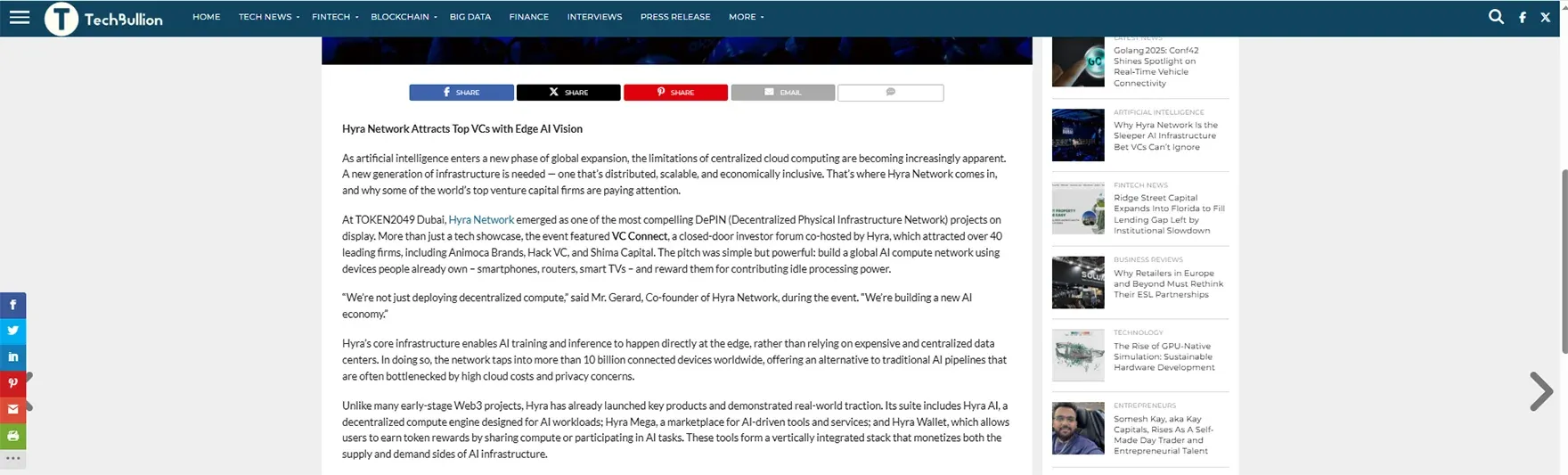Click the comments button beside Email
1568x475 pixels.
pos(891,93)
